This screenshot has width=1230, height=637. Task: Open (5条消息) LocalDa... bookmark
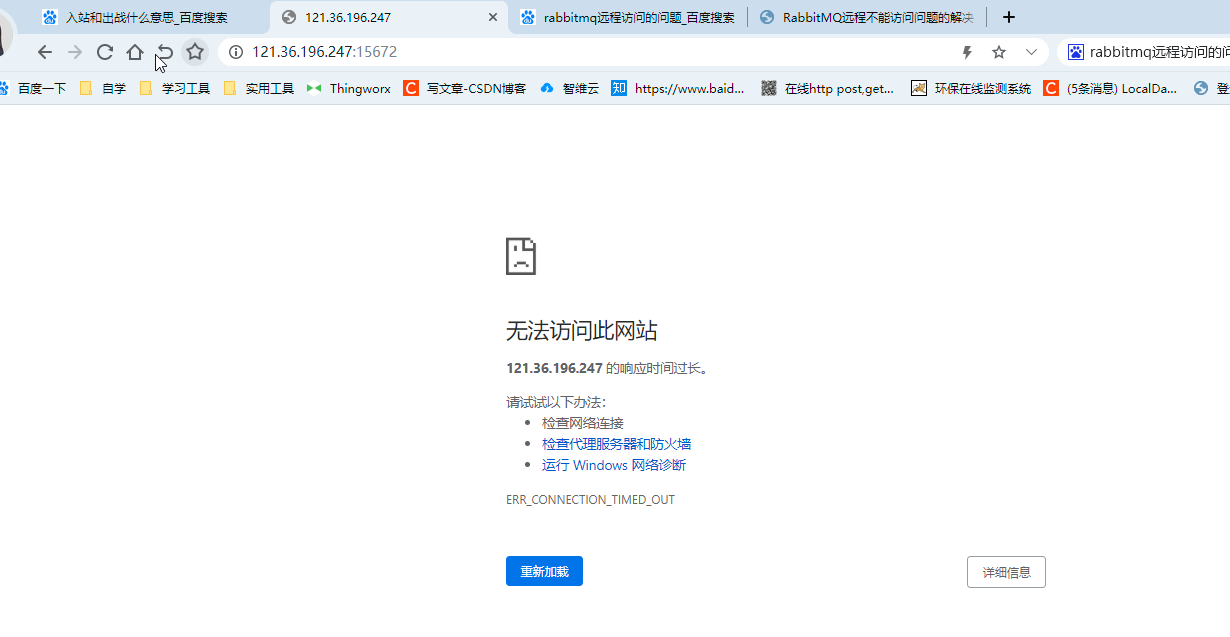coord(1110,88)
